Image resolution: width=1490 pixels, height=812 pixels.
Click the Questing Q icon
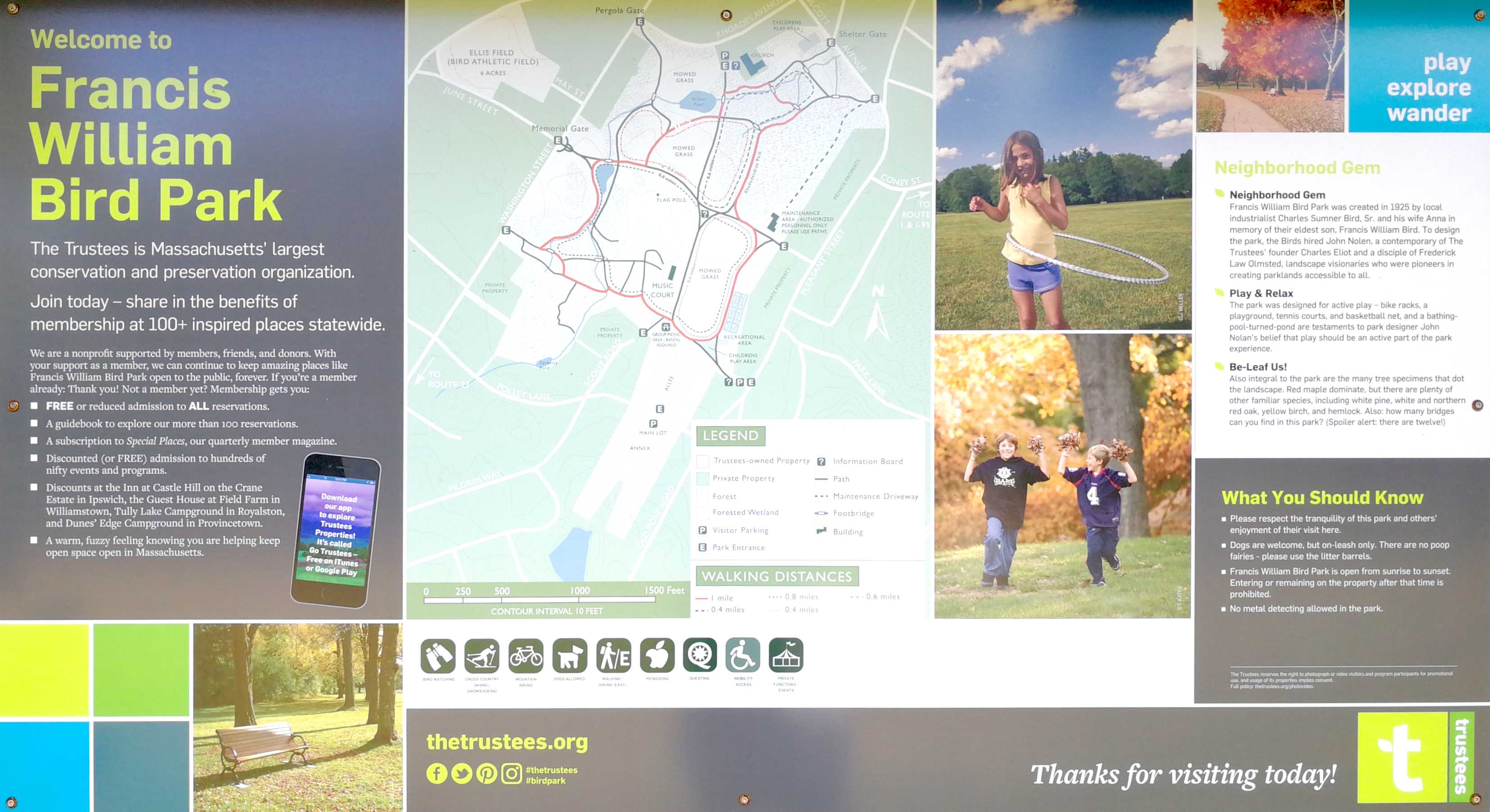coord(700,655)
